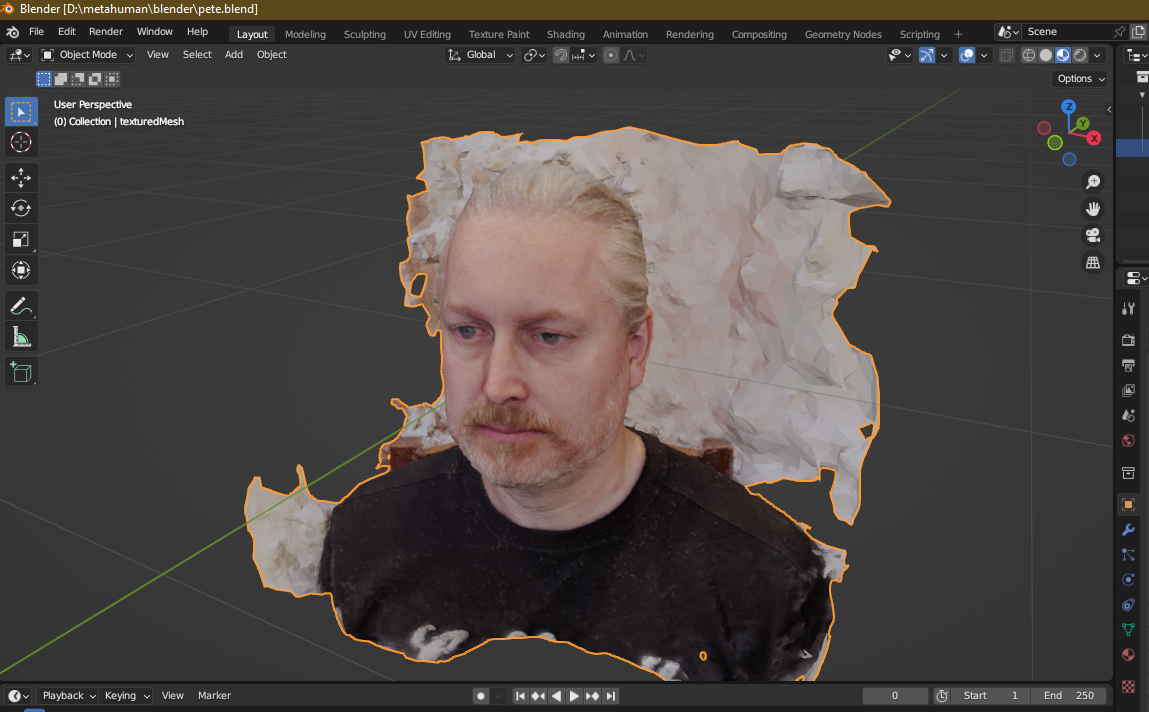Click the X axis on navigation gizmo
This screenshot has width=1149, height=712.
point(1094,138)
